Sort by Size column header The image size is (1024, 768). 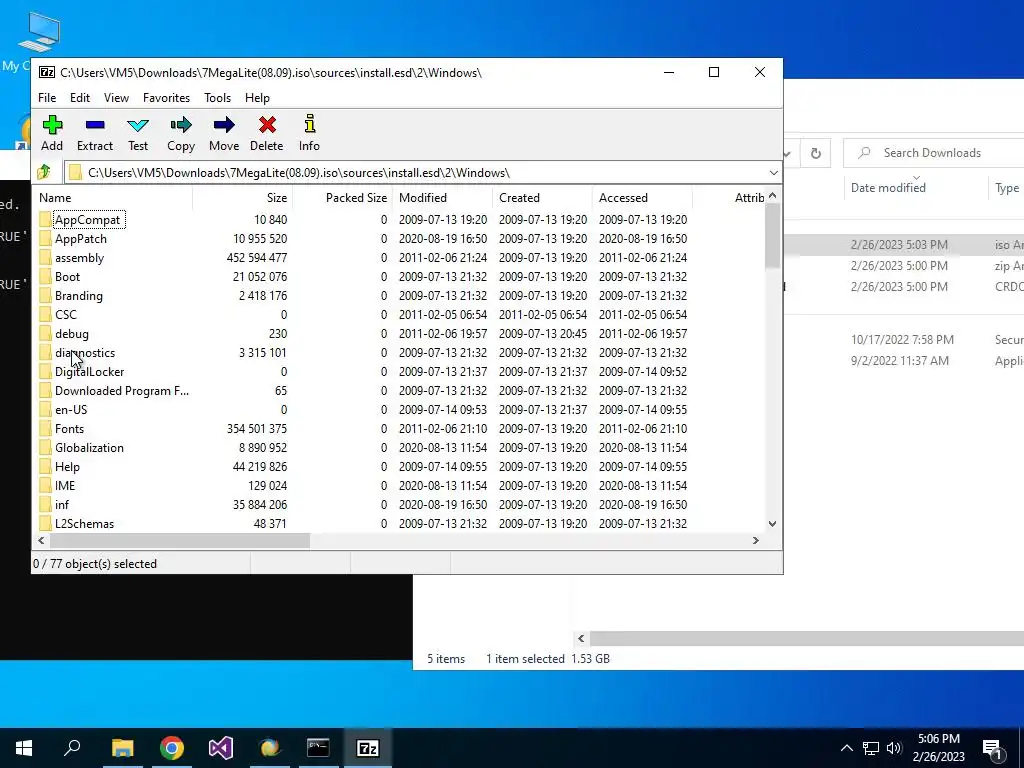click(x=242, y=198)
